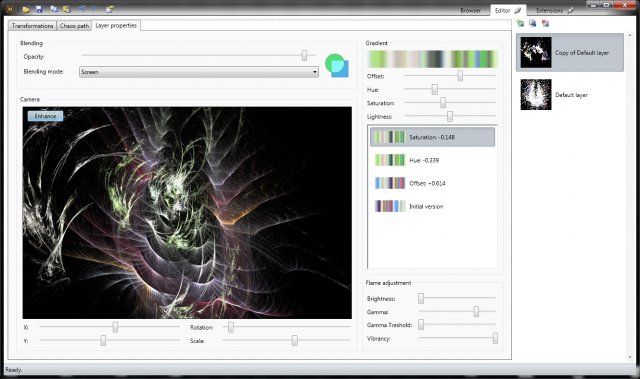The image size is (640, 379).
Task: Select the Layer properties tab
Action: [x=116, y=25]
